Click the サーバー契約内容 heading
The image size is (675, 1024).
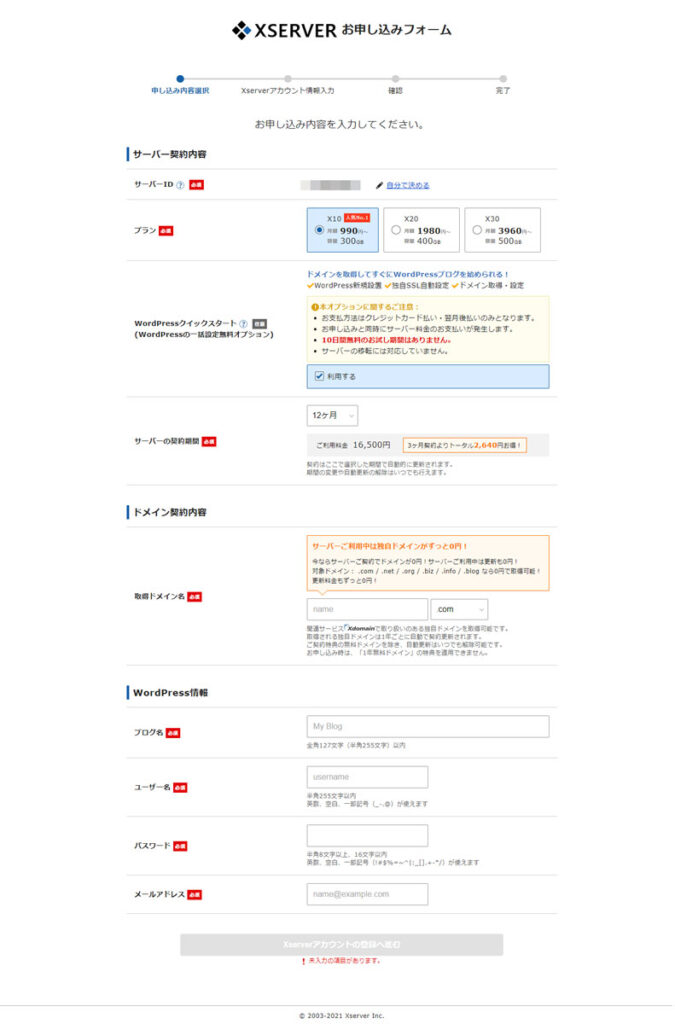[170, 155]
